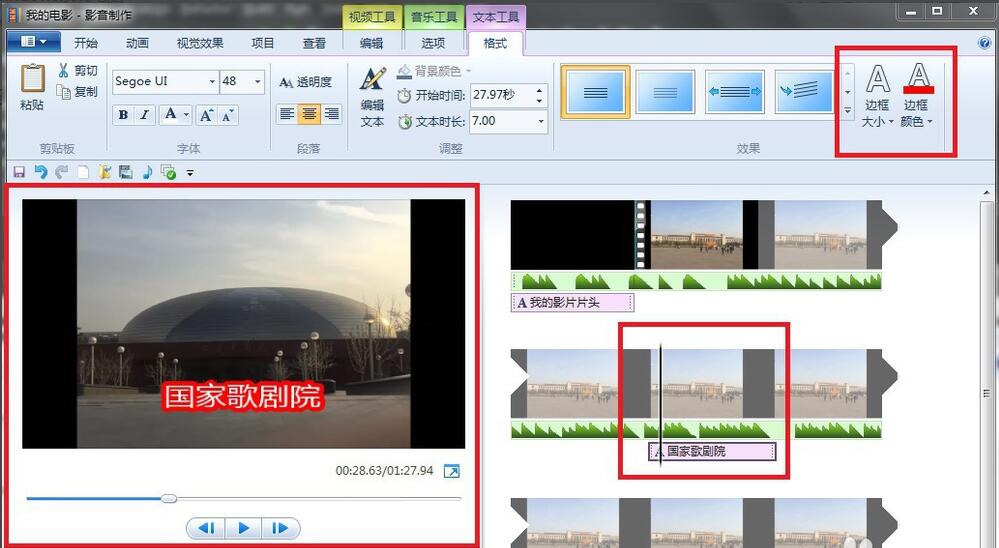Click the 开始时间 clock icon
This screenshot has width=999, height=548.
(x=404, y=96)
